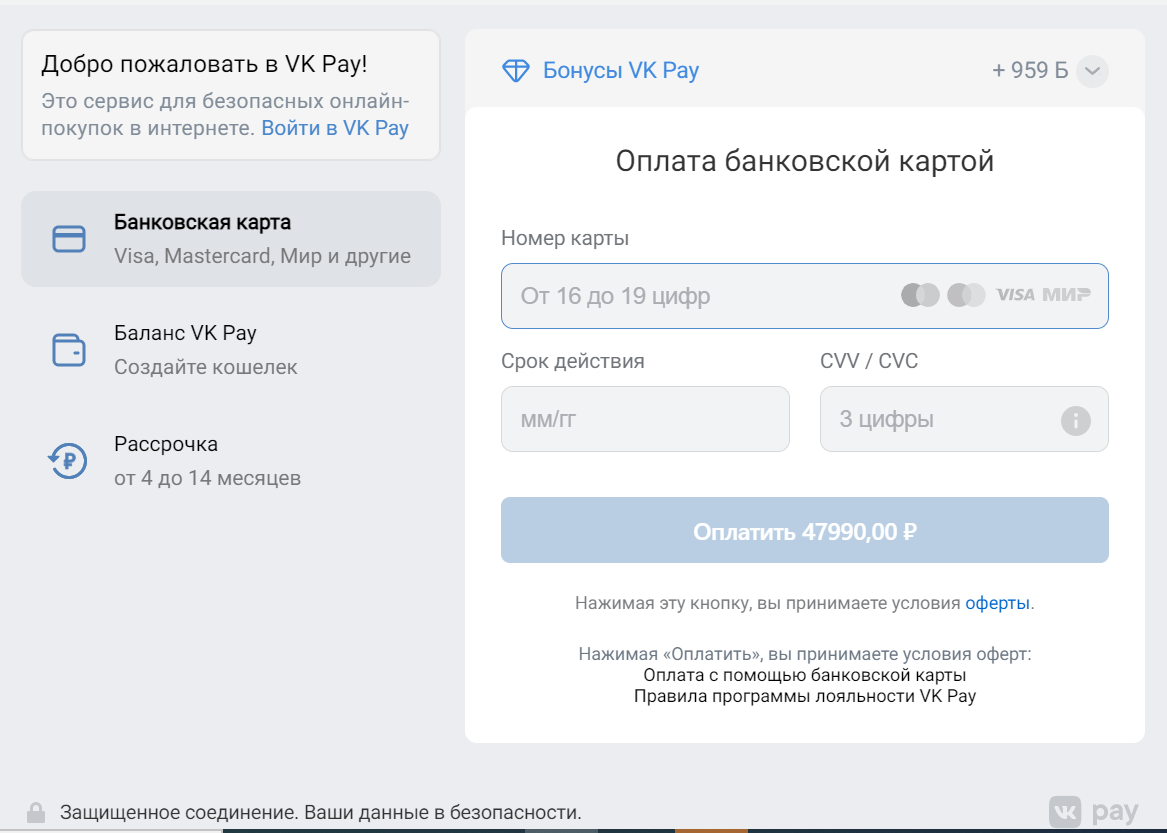The height and width of the screenshot is (833, 1167).
Task: Click the Срок действия мм/гг field
Action: (645, 419)
